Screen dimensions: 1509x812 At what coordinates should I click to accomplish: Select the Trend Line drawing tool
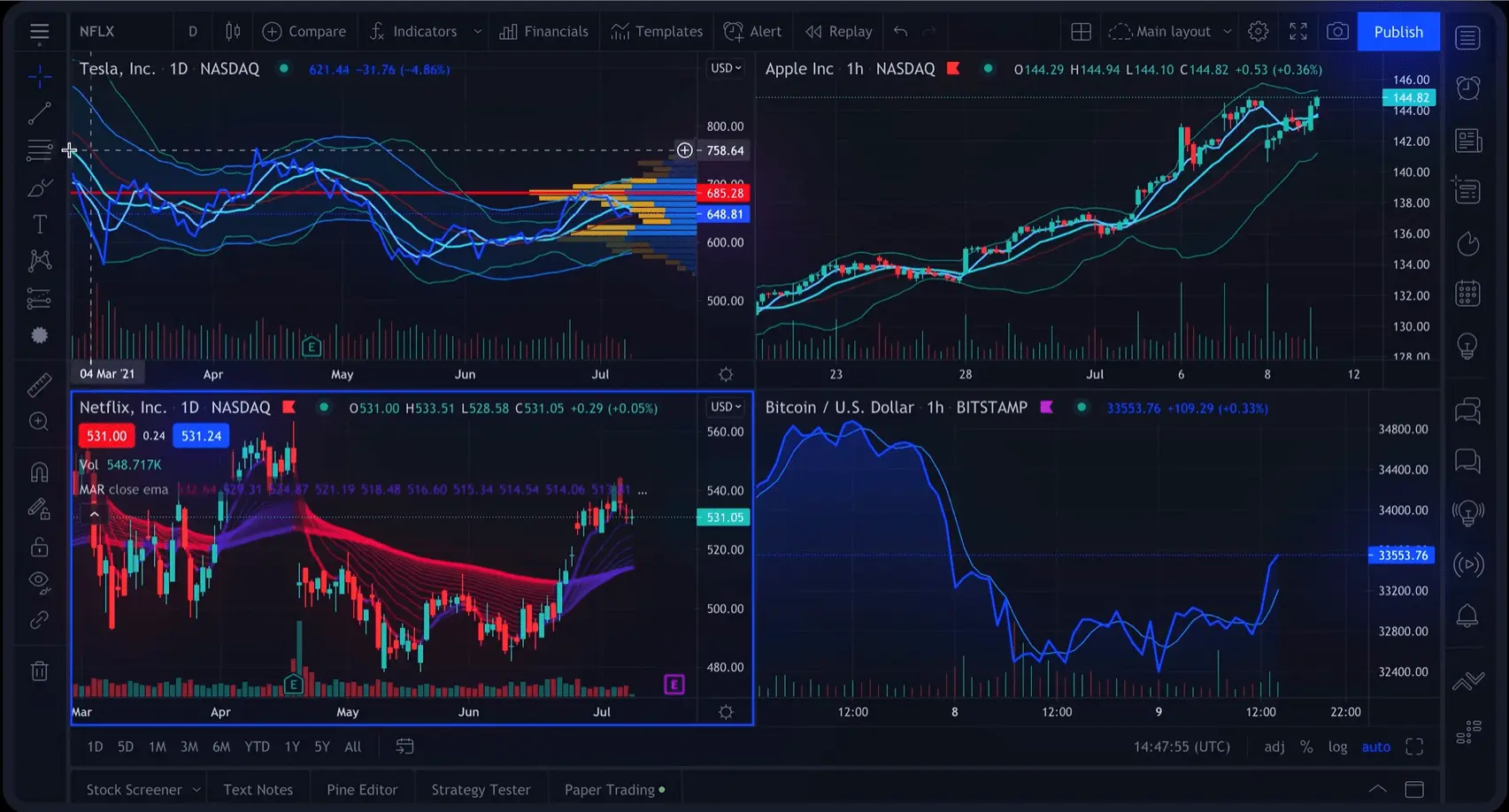[x=40, y=112]
